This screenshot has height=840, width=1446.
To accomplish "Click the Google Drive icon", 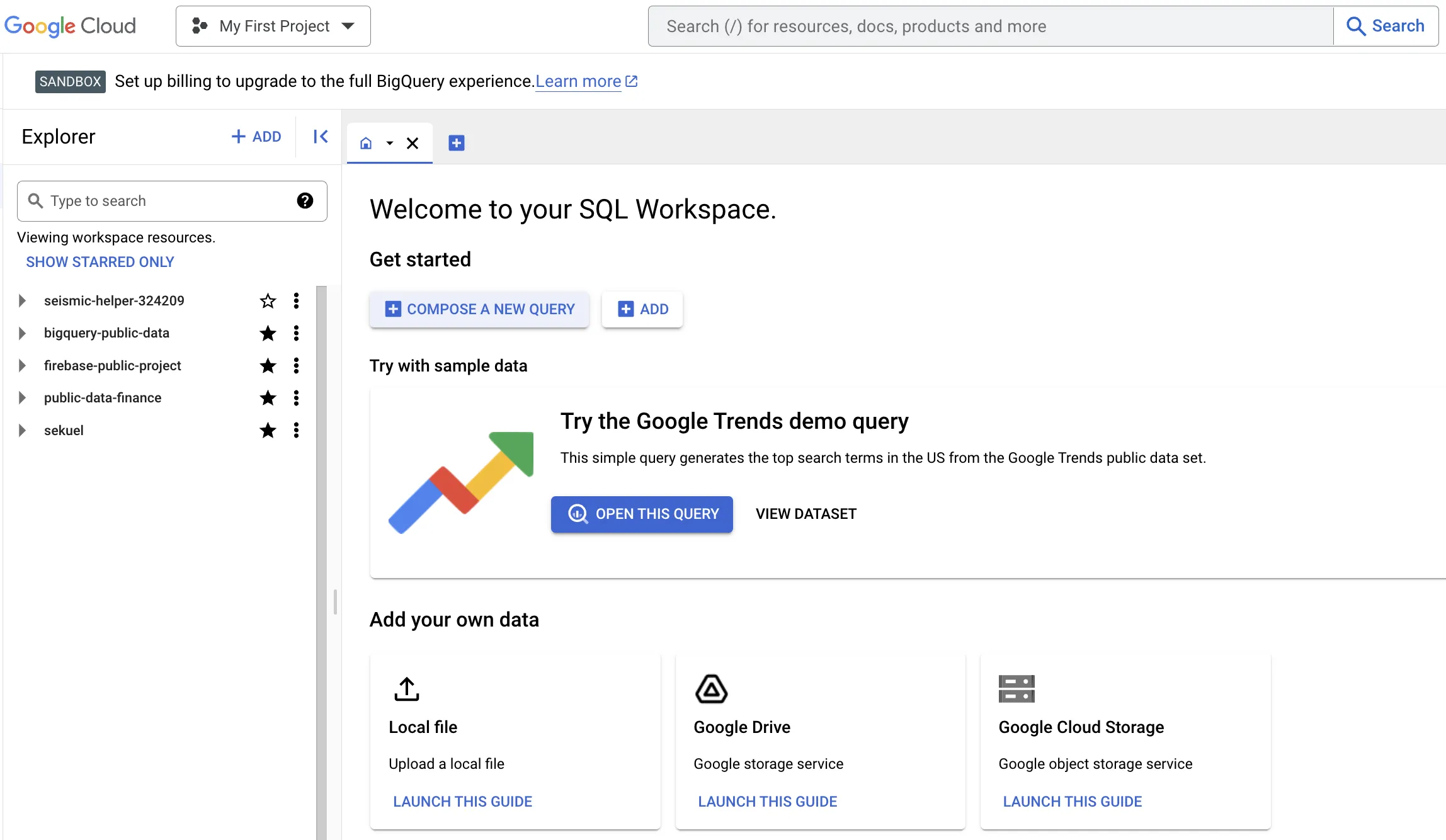I will [x=710, y=688].
